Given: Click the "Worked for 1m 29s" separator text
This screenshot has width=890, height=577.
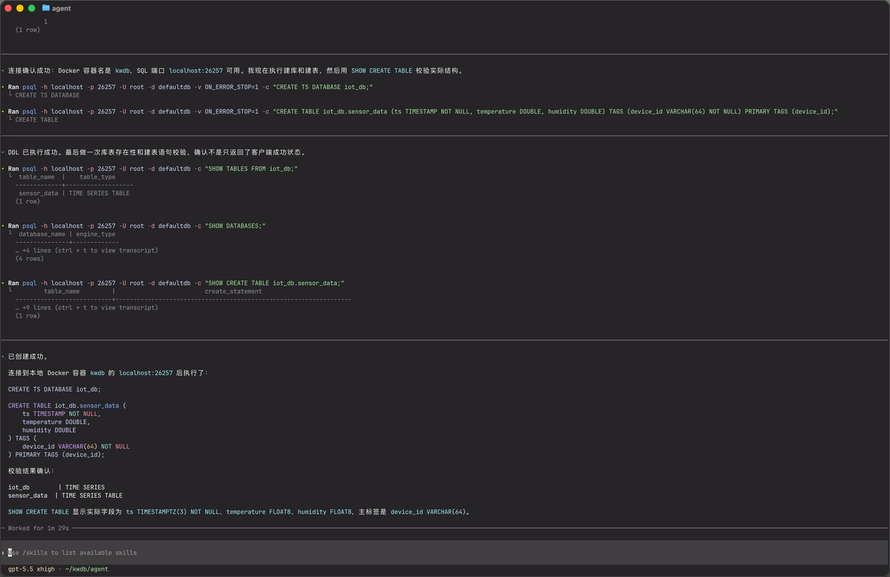Looking at the screenshot, I should click(39, 528).
